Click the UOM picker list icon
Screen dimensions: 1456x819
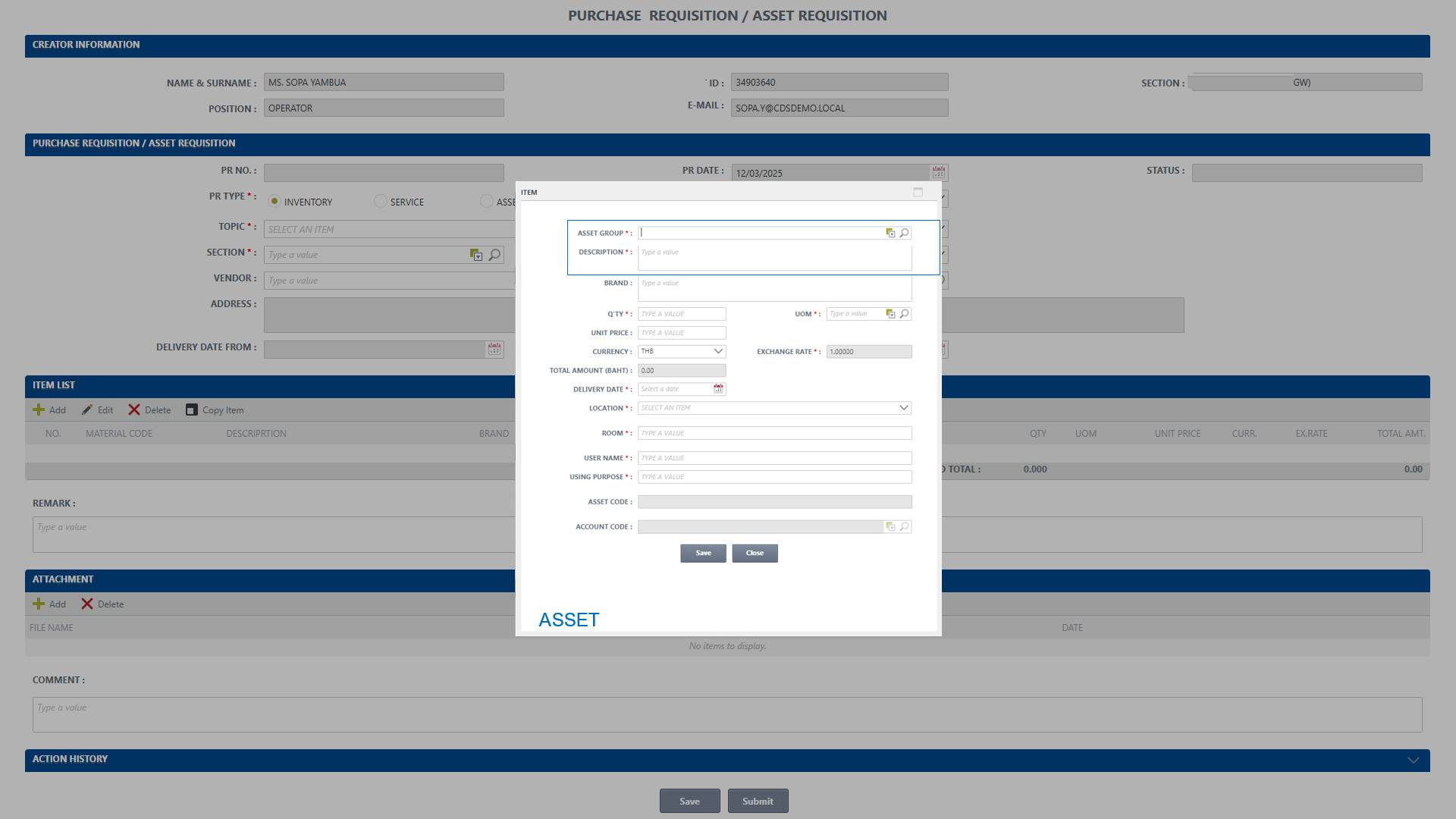point(890,314)
